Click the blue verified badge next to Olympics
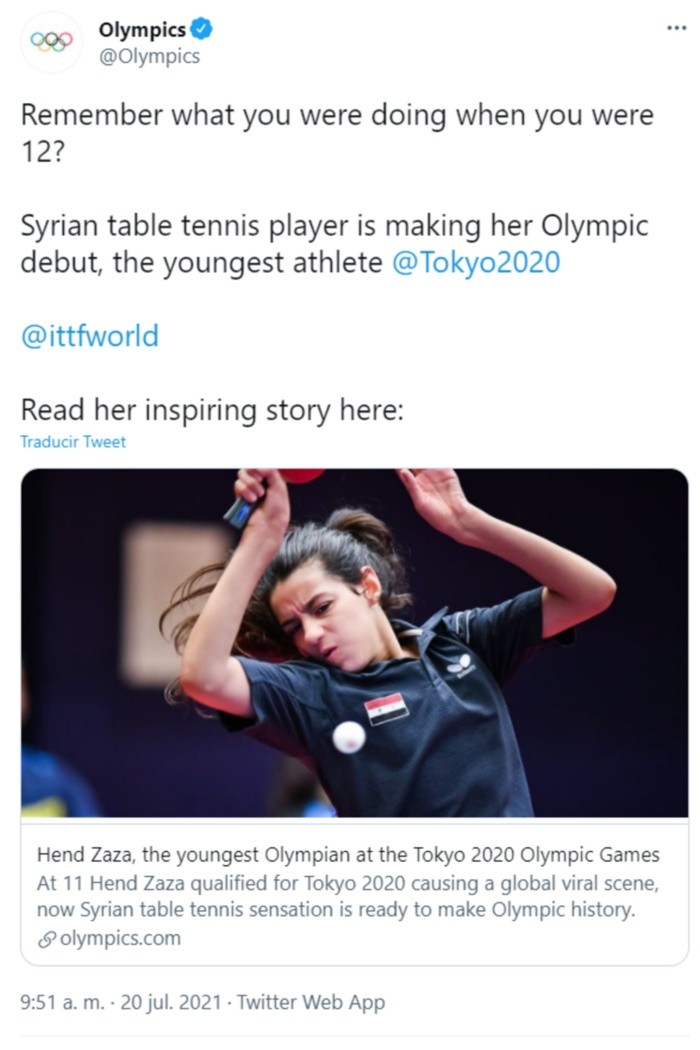Image resolution: width=700 pixels, height=1050 pixels. 202,29
